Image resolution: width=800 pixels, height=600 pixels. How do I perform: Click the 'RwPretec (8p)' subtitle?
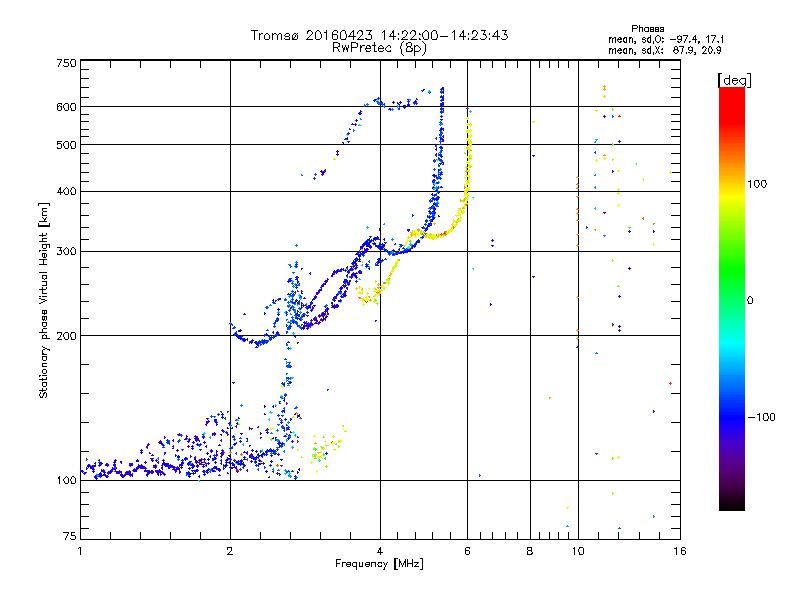(x=379, y=48)
